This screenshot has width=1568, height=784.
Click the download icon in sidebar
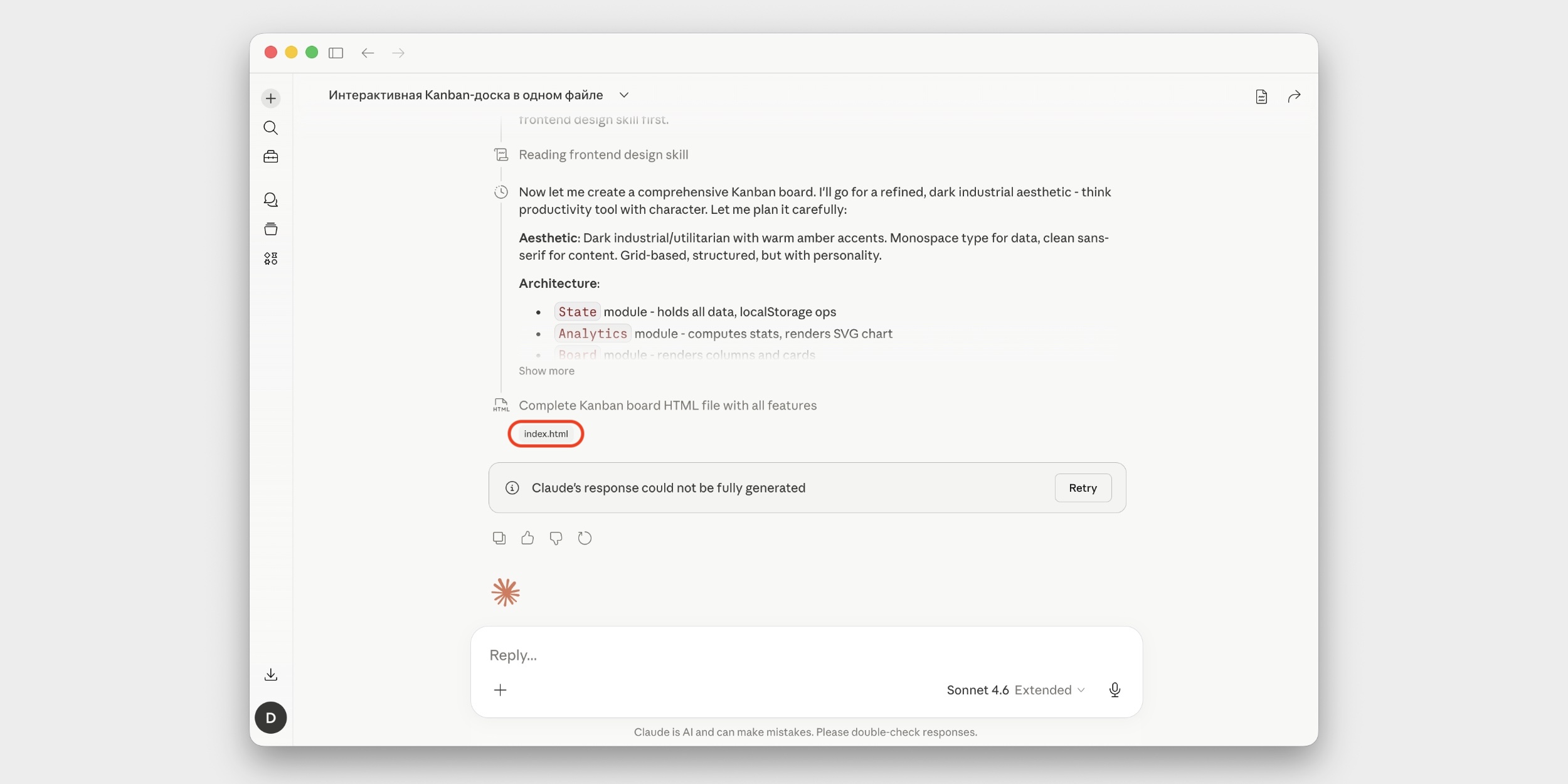tap(270, 675)
